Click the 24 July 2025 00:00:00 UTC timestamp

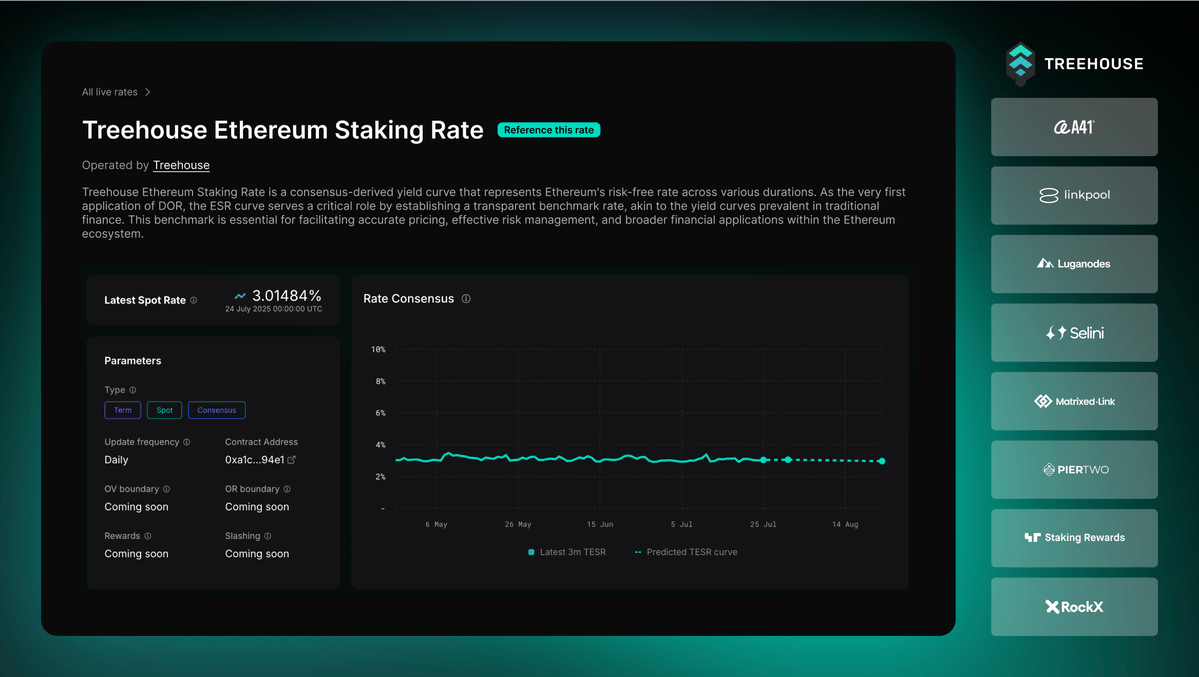click(x=274, y=309)
